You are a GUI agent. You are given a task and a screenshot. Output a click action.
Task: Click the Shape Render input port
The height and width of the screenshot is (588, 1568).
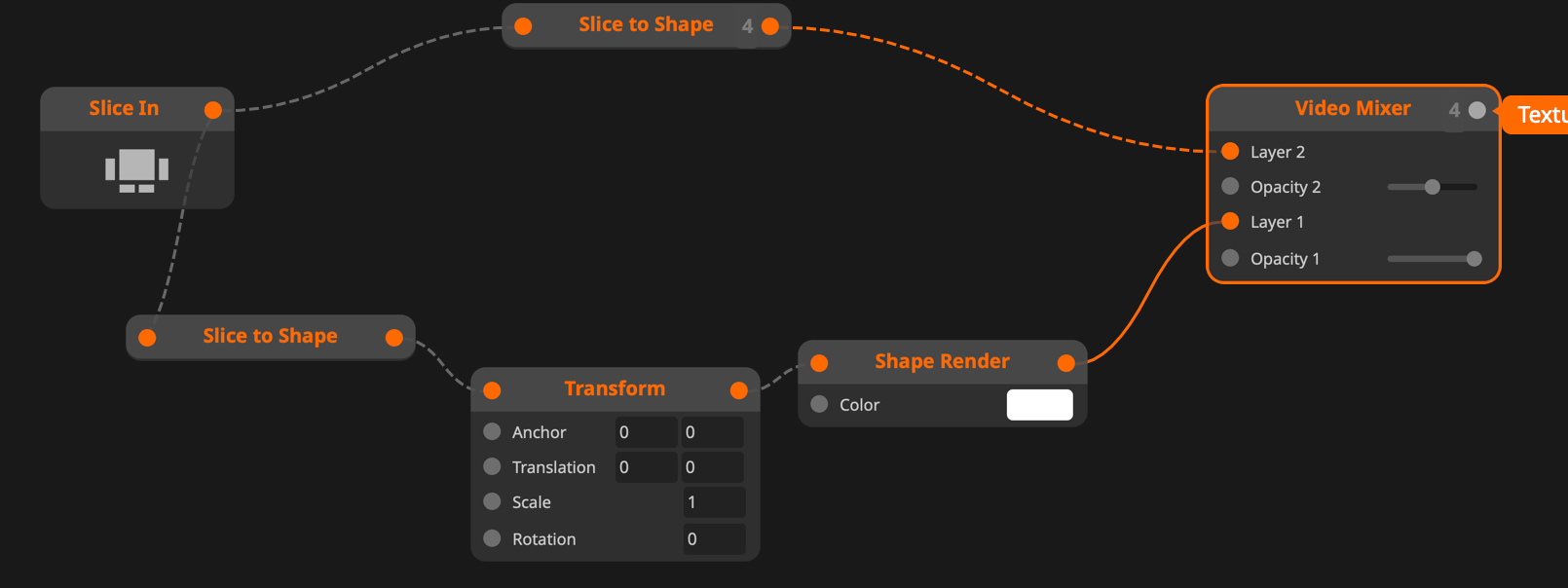[819, 363]
